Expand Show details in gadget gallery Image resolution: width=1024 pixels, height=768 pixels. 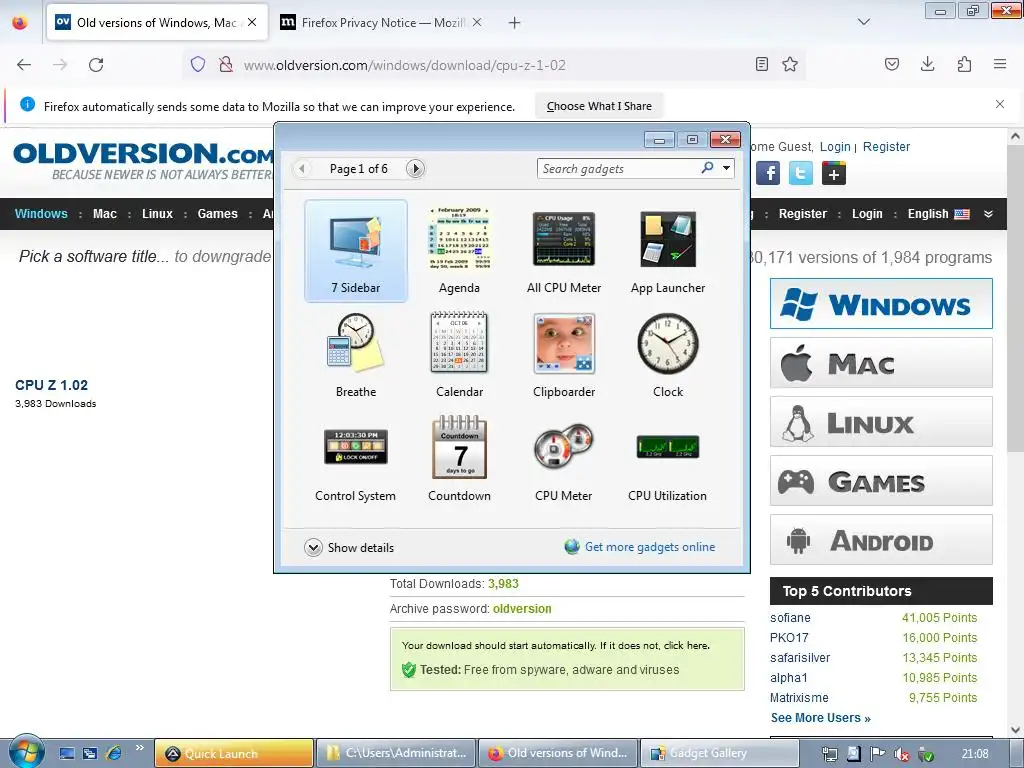pos(349,547)
